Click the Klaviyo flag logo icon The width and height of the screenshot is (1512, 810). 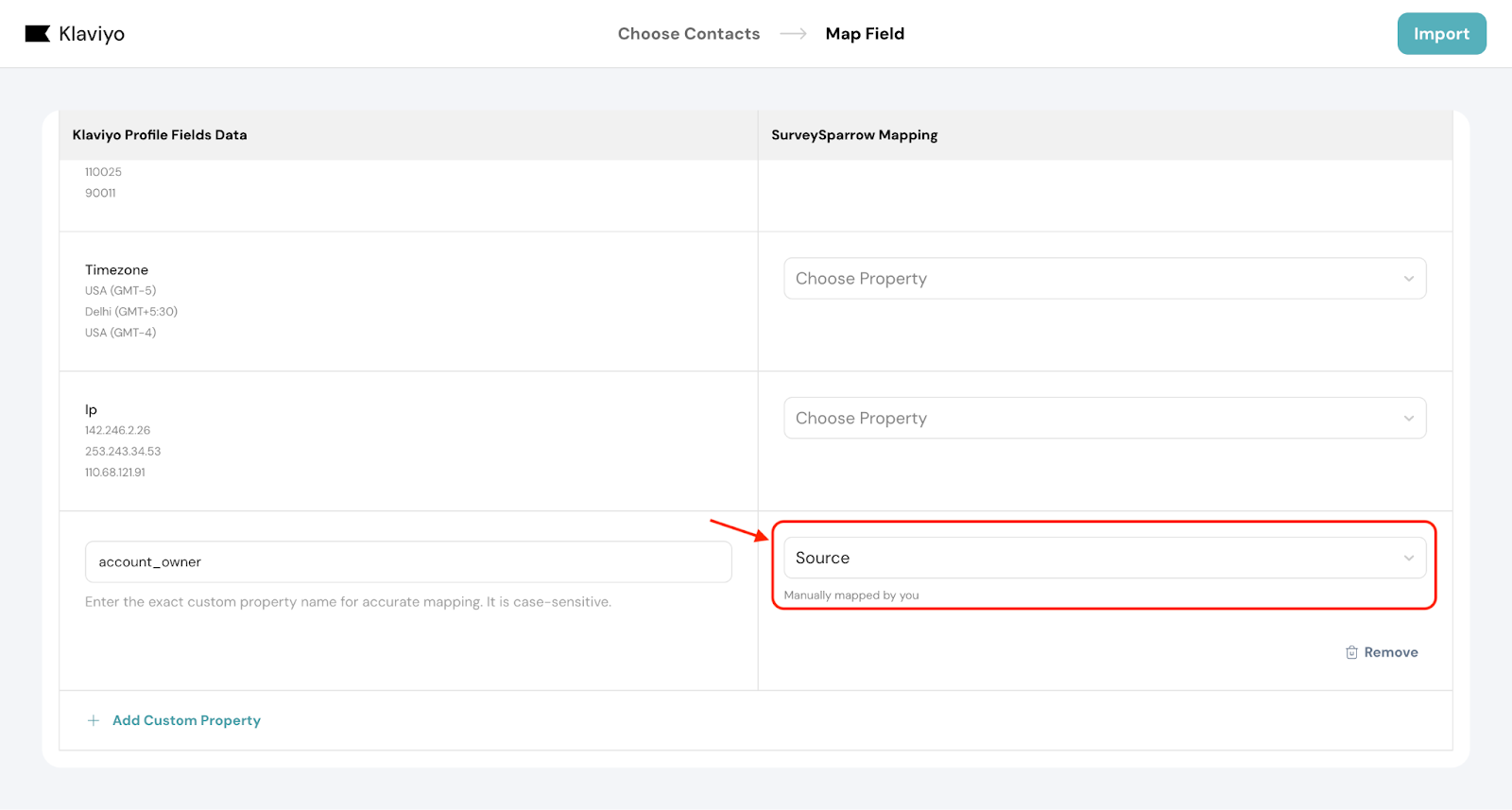[37, 34]
